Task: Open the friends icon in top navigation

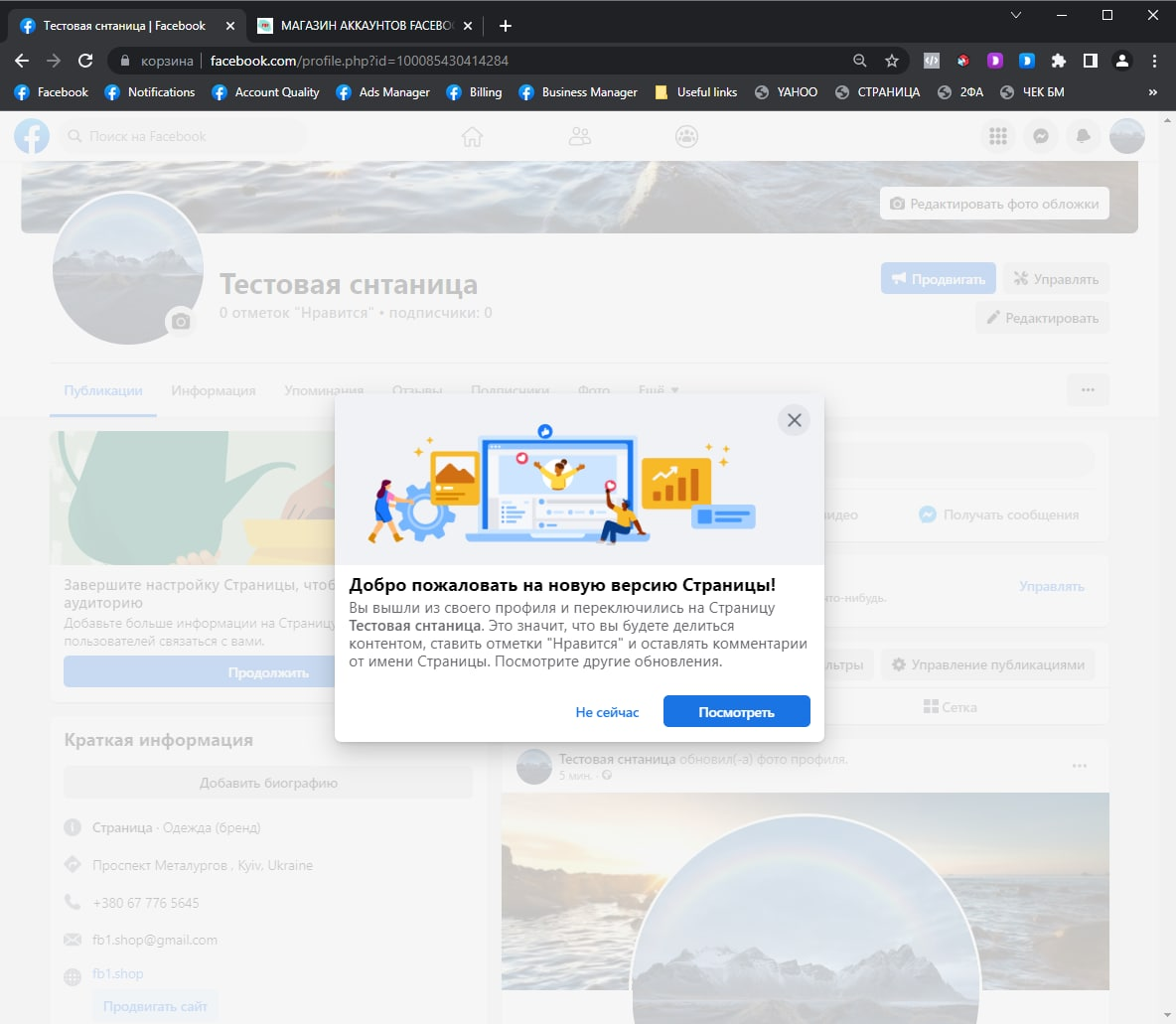Action: 580,136
